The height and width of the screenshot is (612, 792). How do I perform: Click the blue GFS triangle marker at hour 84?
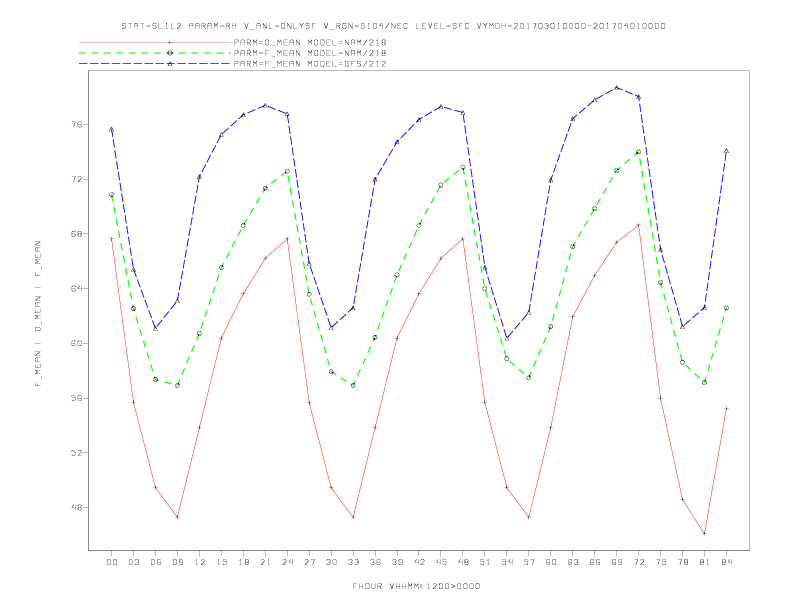coord(726,150)
